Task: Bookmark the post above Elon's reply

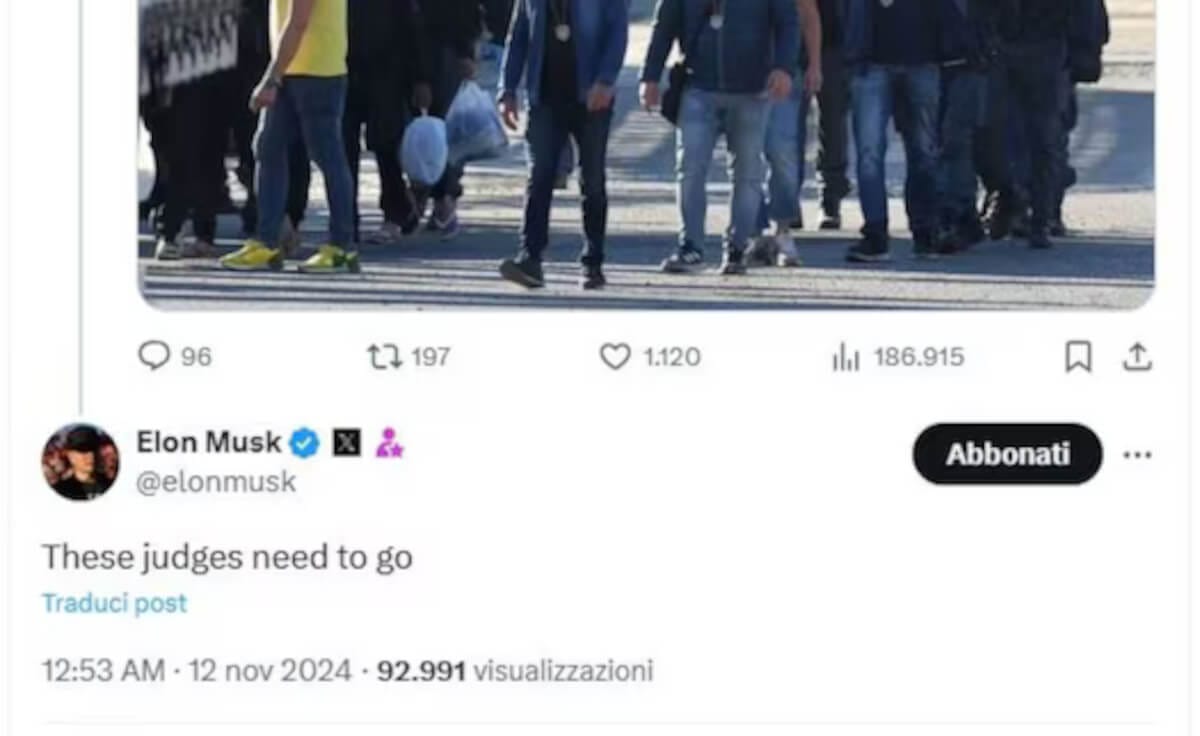Action: (x=1078, y=357)
